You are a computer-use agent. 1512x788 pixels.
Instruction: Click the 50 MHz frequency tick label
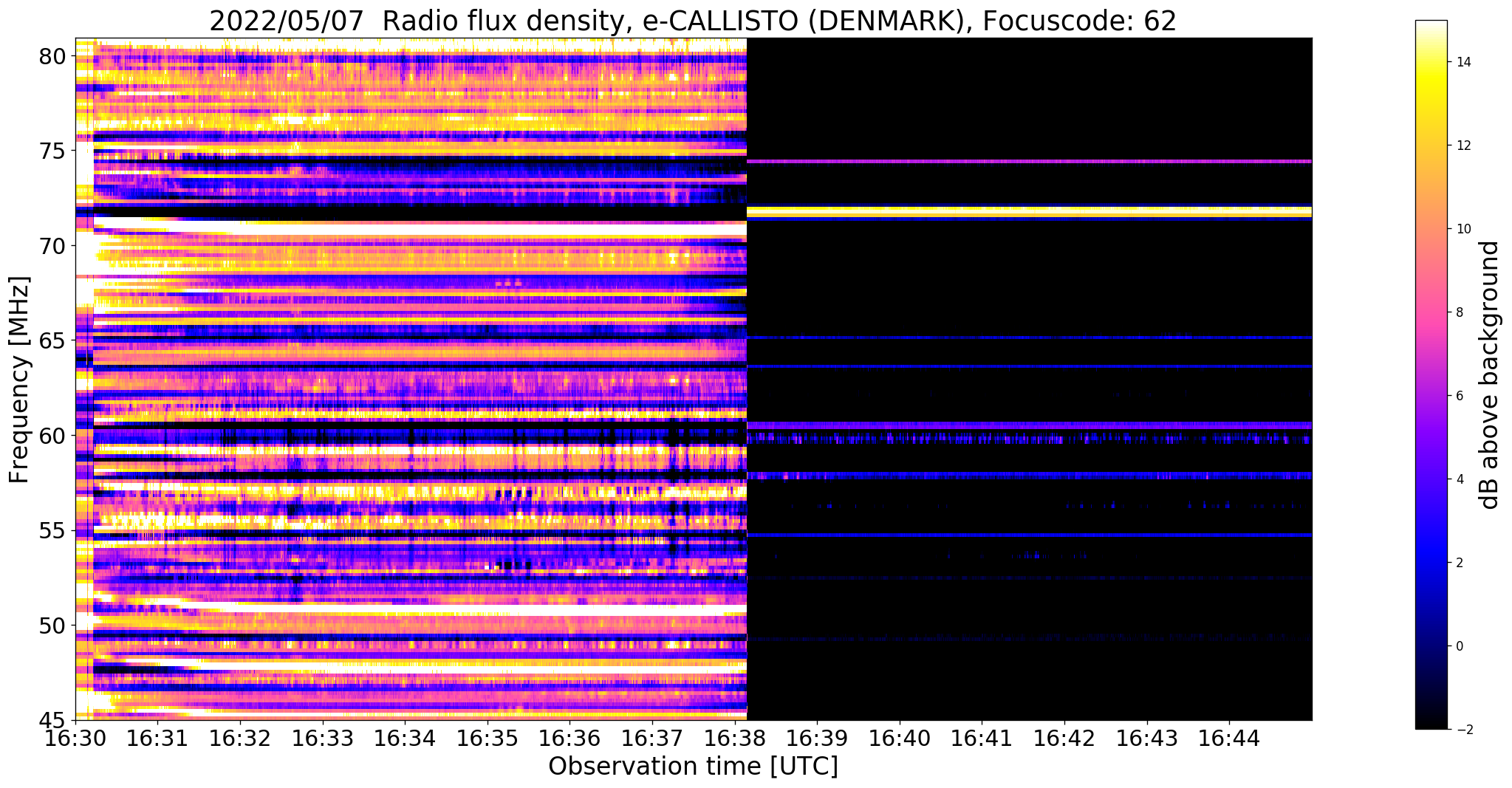pyautogui.click(x=53, y=626)
